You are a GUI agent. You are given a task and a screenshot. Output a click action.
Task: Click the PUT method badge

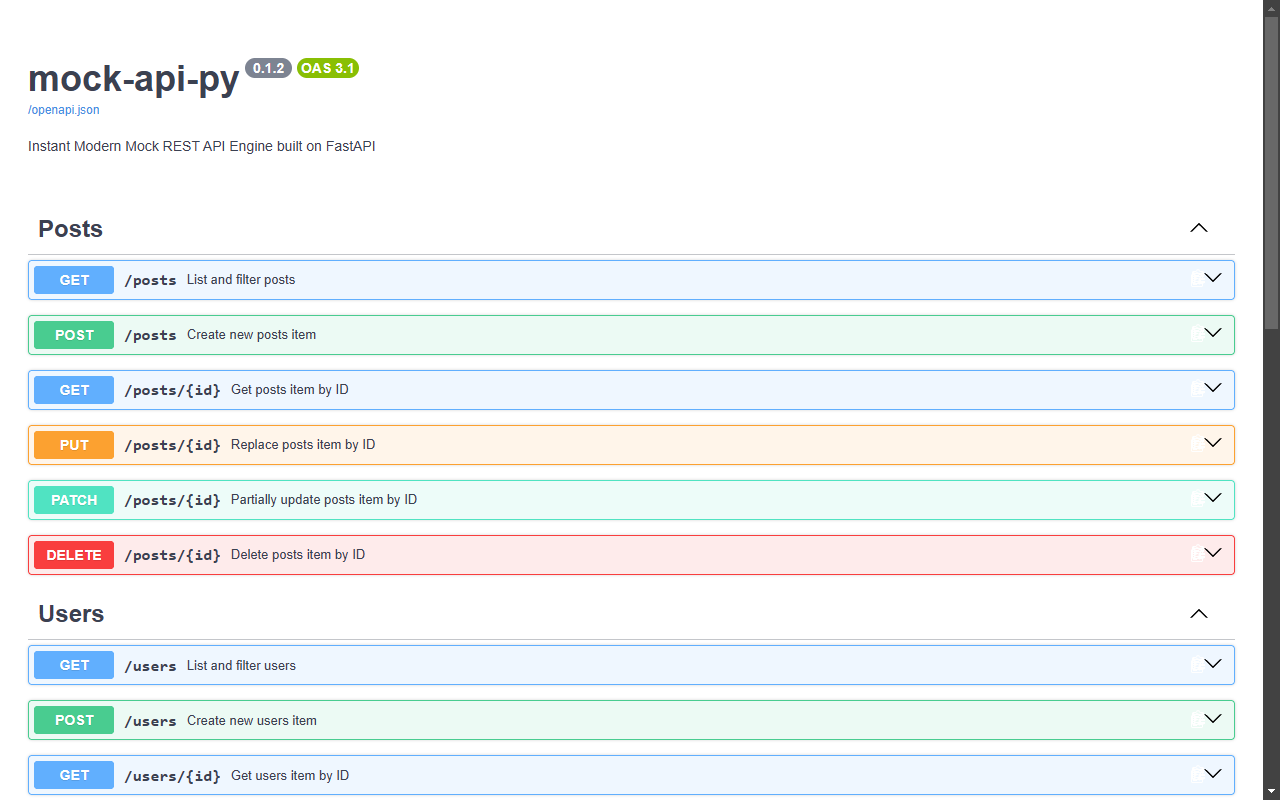click(74, 445)
